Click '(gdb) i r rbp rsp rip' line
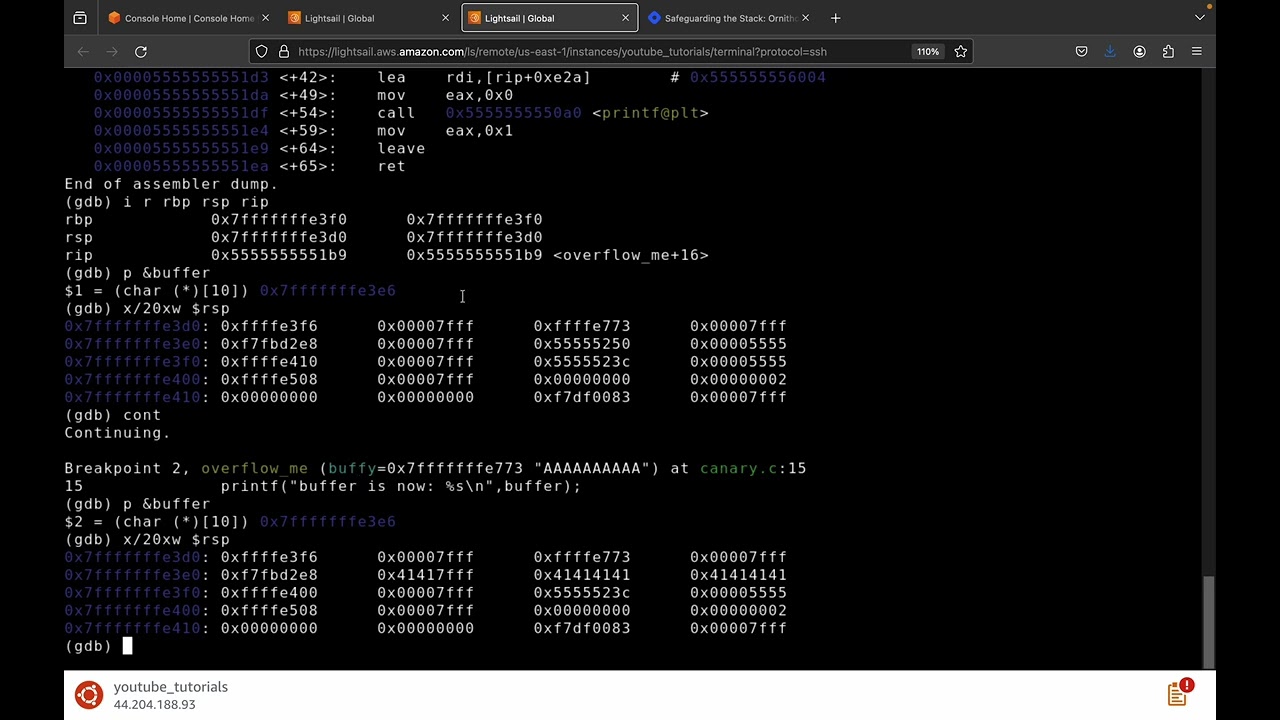The width and height of the screenshot is (1280, 720). 166,202
